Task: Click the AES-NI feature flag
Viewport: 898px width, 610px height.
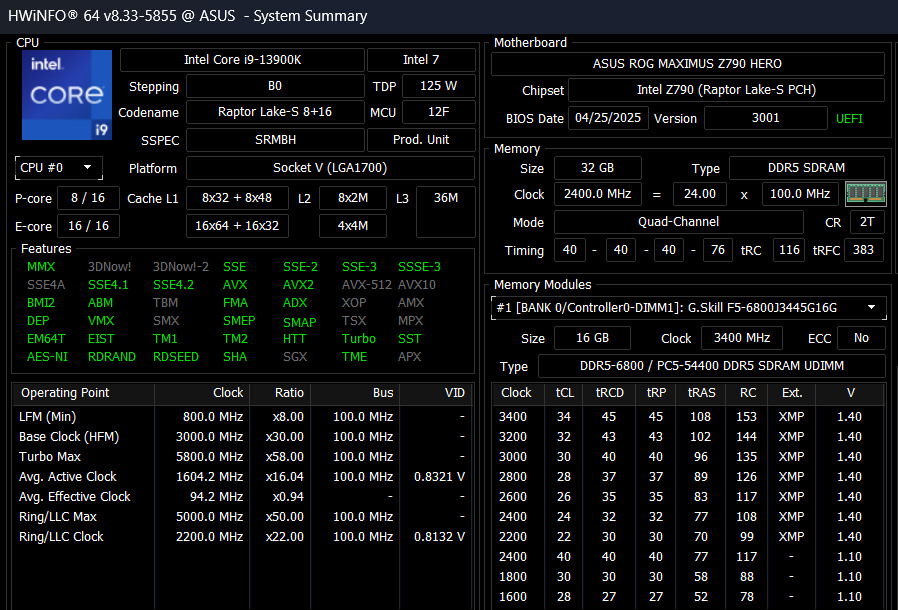Action: (x=48, y=357)
